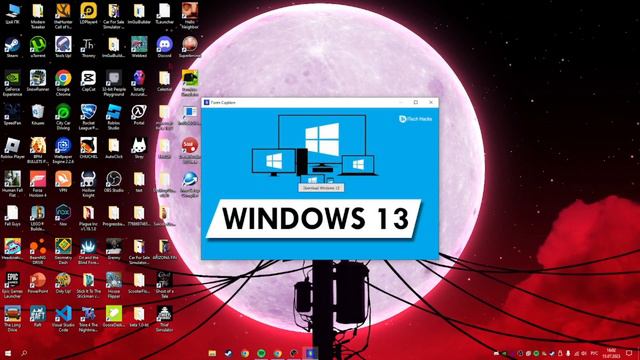Open the Thonny desktop shortcut
The image size is (640, 360).
[88, 47]
